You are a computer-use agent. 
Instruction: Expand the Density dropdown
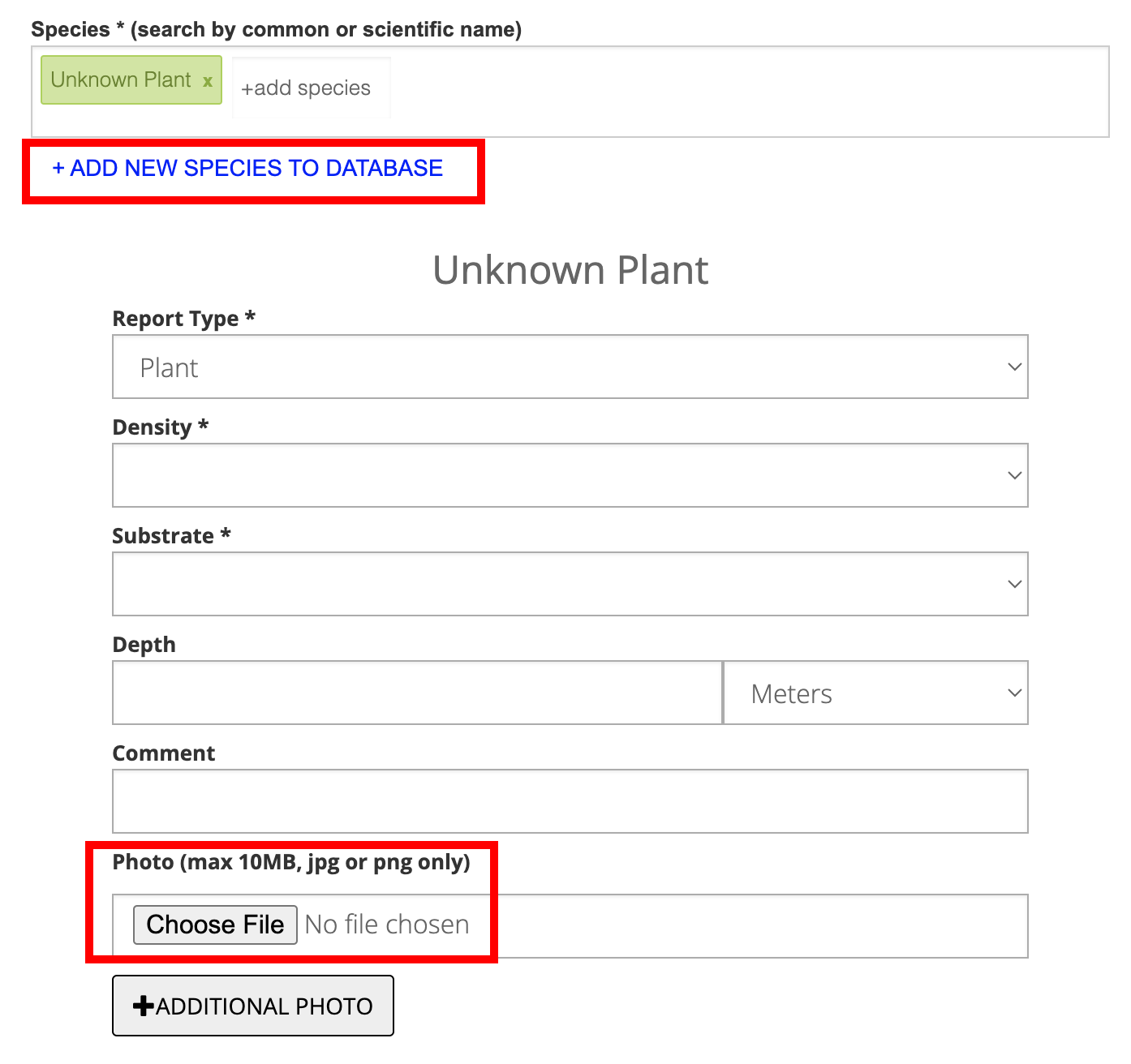coord(570,476)
